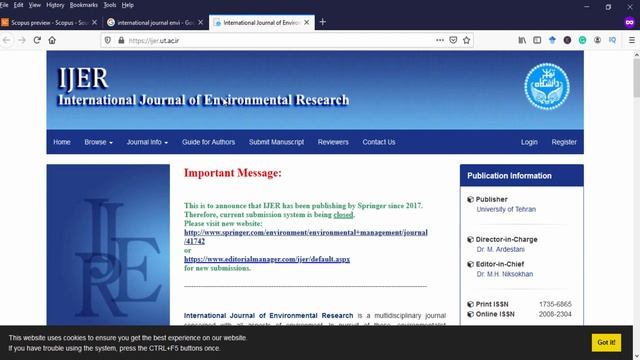Screen dimensions: 640x360
Task: Click the green Grammarly extension icon
Action: [582, 40]
